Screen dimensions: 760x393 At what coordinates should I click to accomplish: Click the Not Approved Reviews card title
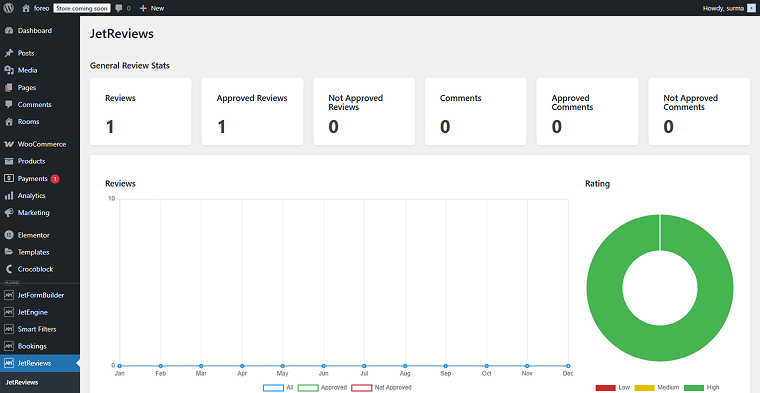click(356, 102)
